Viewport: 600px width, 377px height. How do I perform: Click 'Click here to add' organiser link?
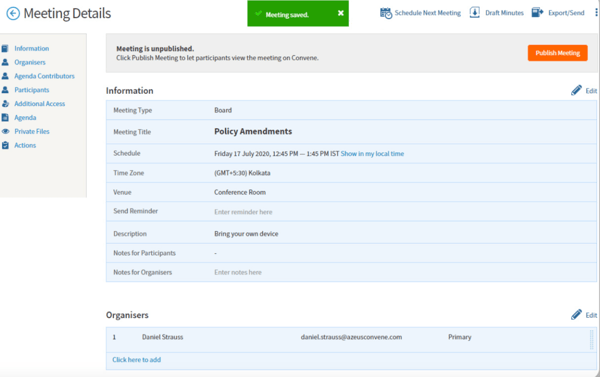[x=137, y=359]
